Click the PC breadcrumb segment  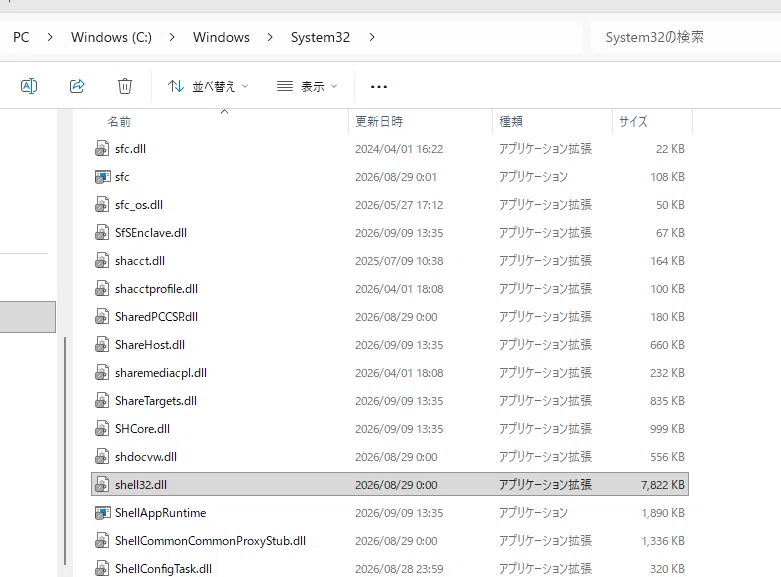point(21,37)
